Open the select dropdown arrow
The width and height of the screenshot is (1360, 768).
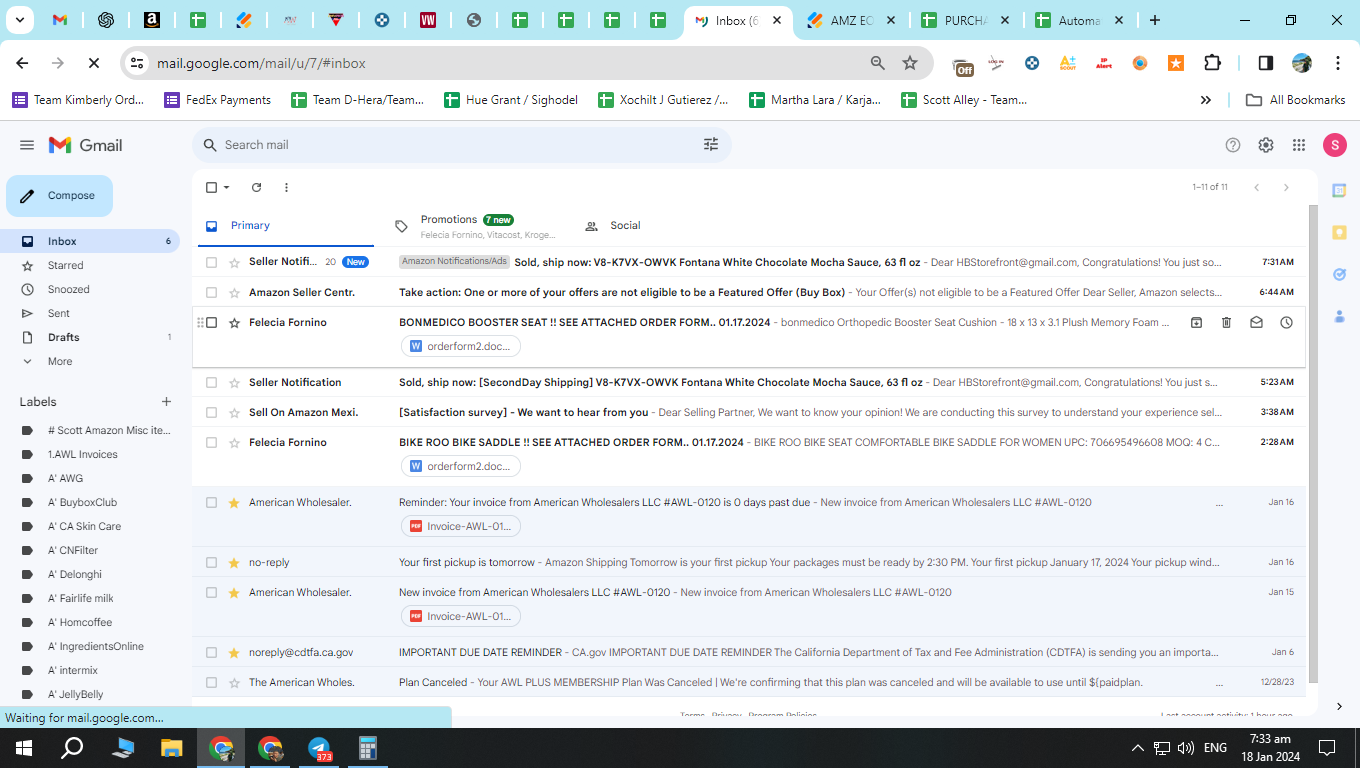pyautogui.click(x=226, y=187)
